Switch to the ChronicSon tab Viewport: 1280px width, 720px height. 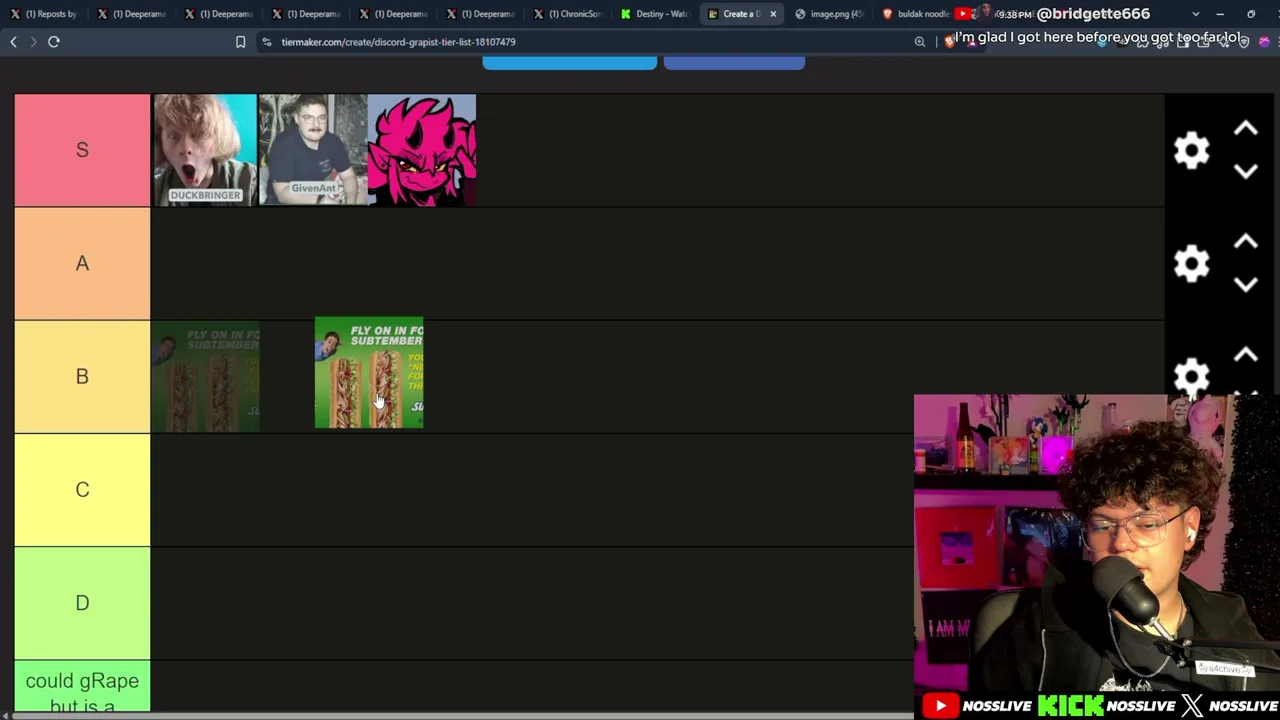[568, 14]
